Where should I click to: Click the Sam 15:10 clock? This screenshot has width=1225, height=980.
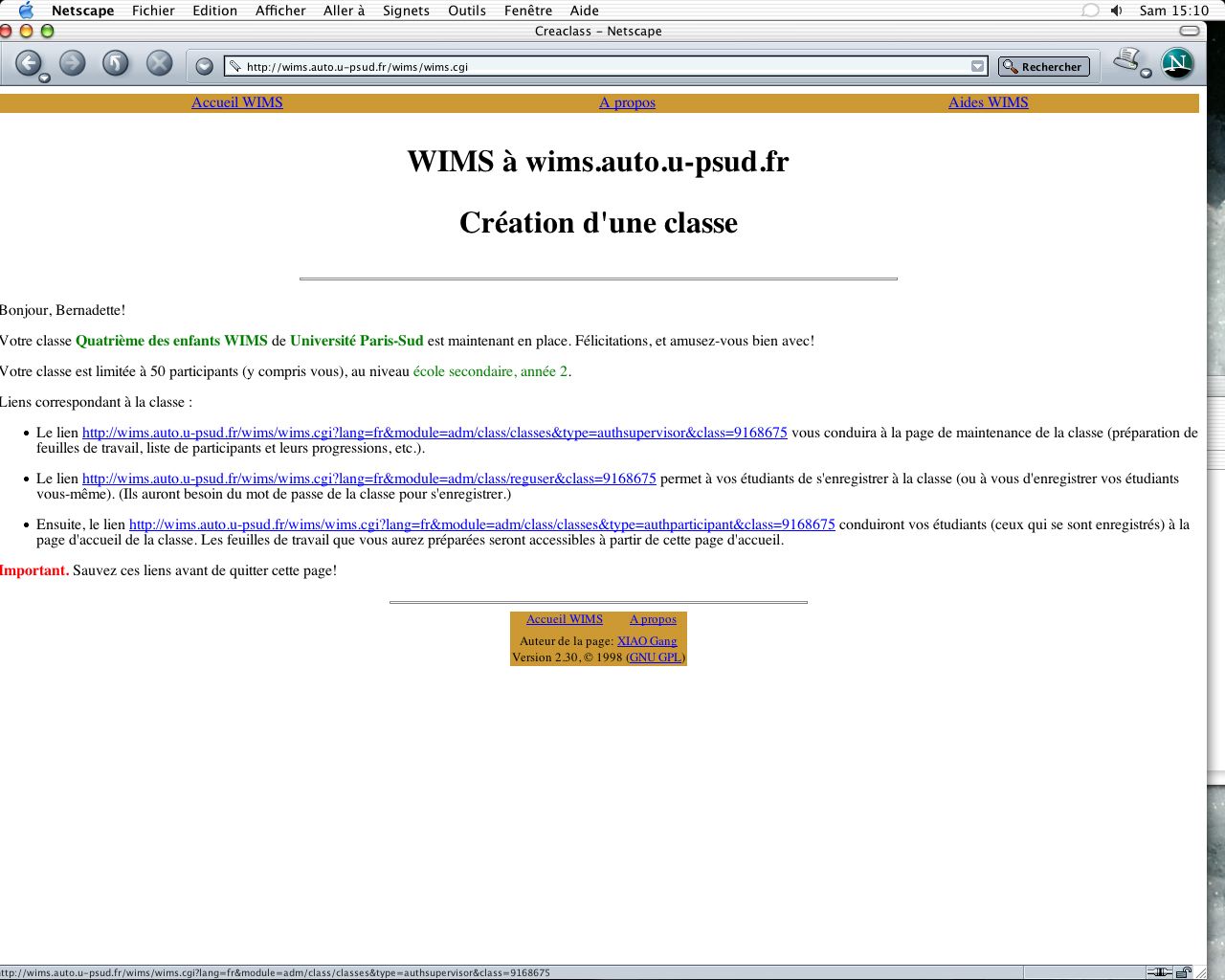(x=1173, y=11)
